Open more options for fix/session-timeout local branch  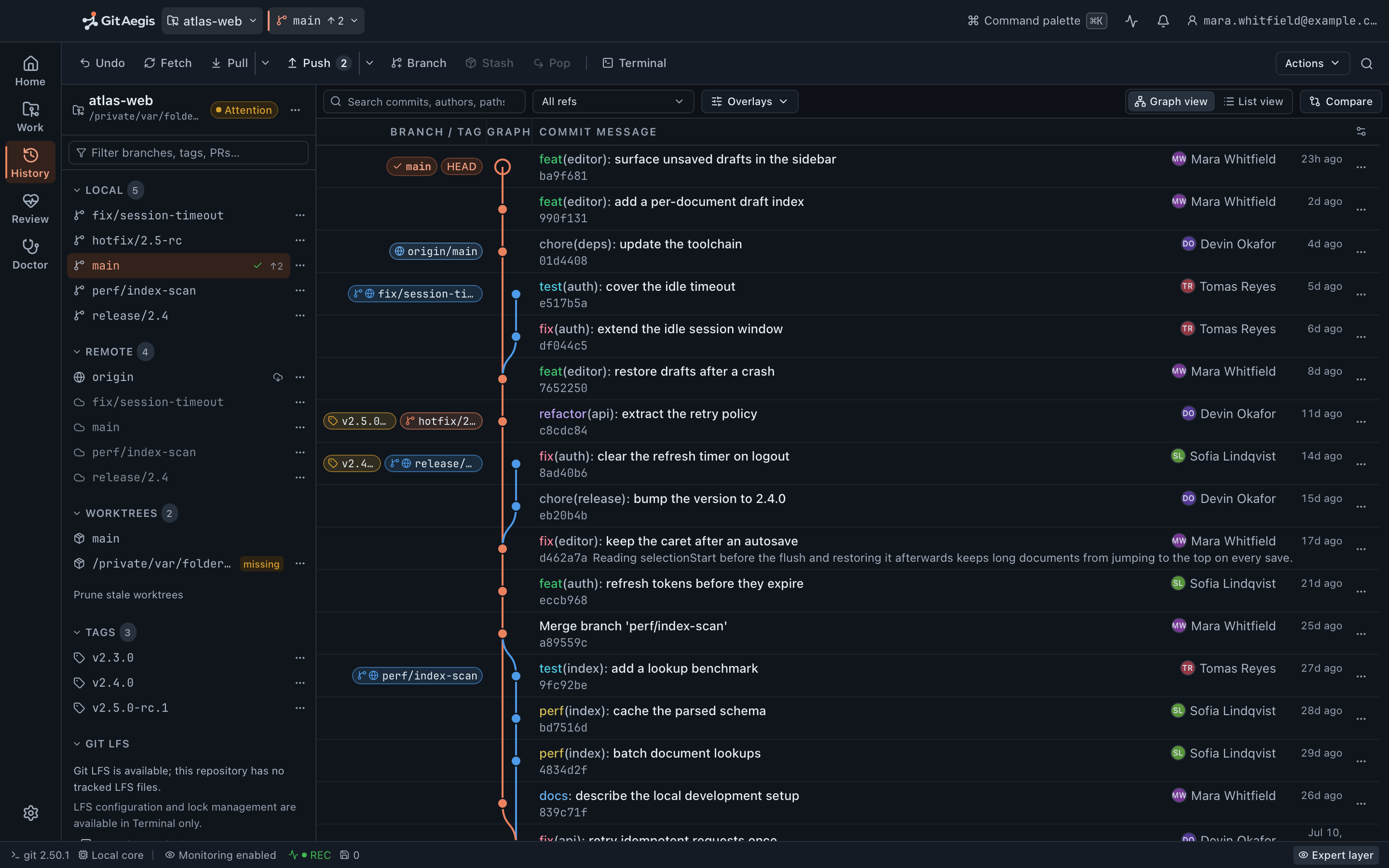(x=300, y=215)
